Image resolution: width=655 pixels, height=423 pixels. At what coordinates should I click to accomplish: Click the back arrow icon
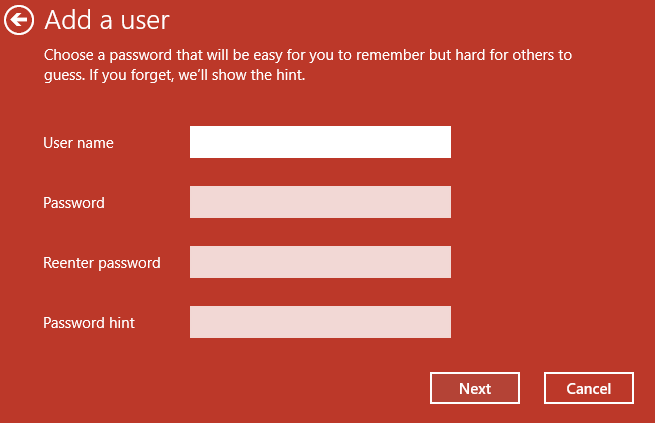point(19,20)
